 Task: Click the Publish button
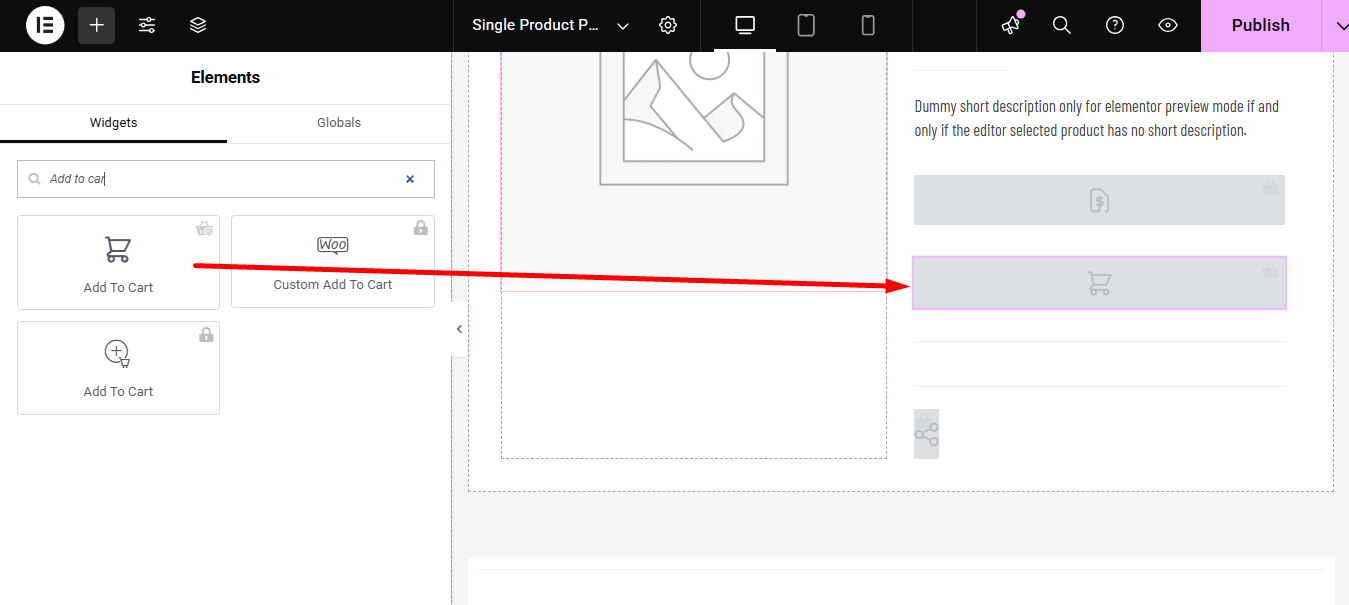pos(1260,25)
